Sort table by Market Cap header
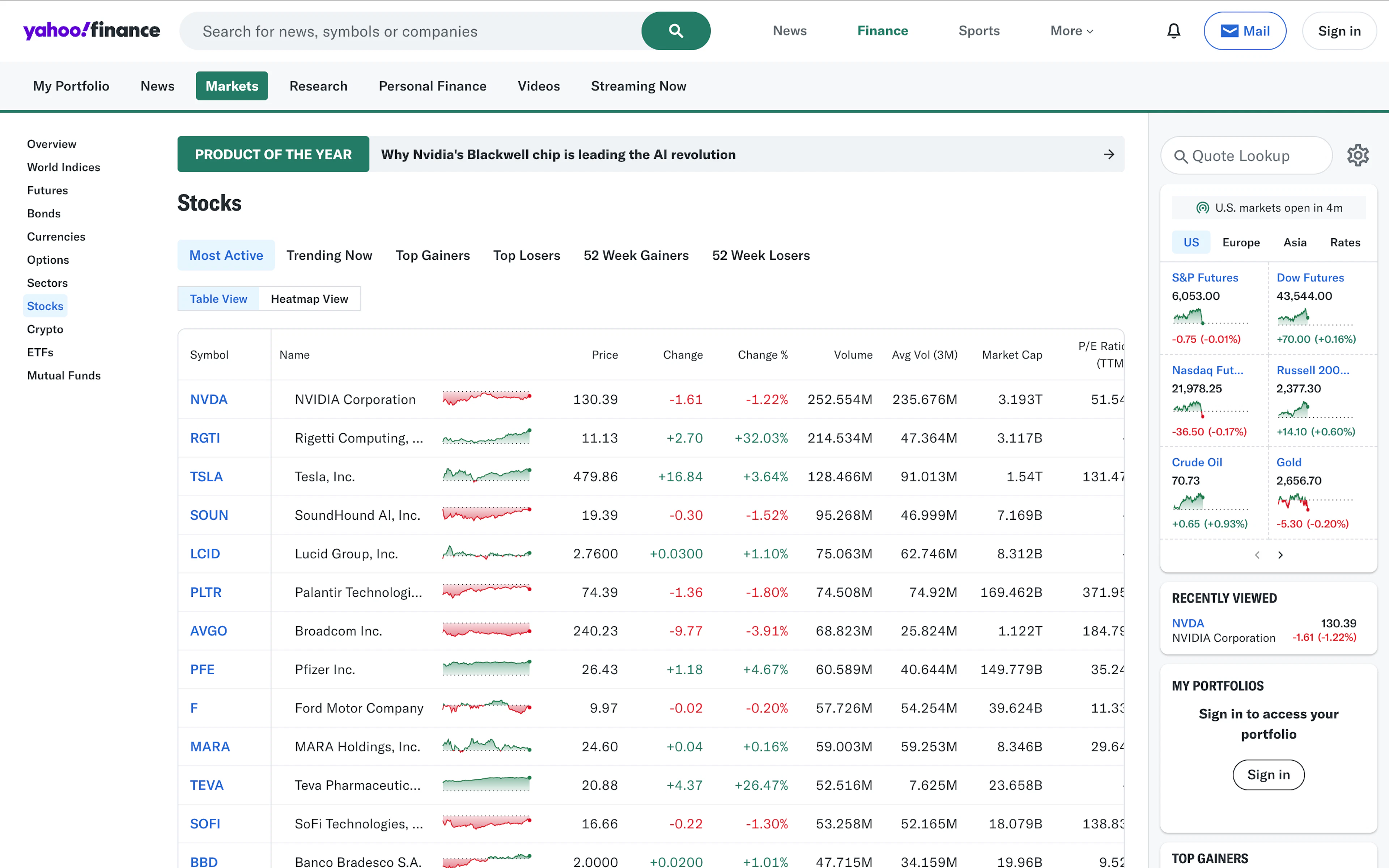This screenshot has width=1389, height=868. pyautogui.click(x=1012, y=355)
